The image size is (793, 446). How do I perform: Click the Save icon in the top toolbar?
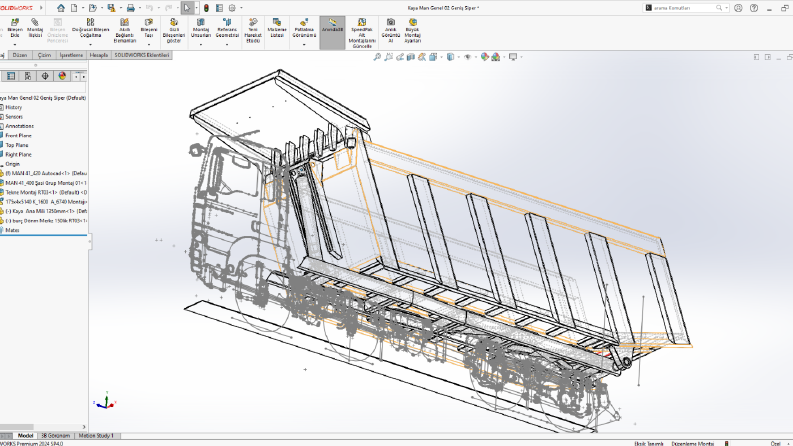point(111,8)
